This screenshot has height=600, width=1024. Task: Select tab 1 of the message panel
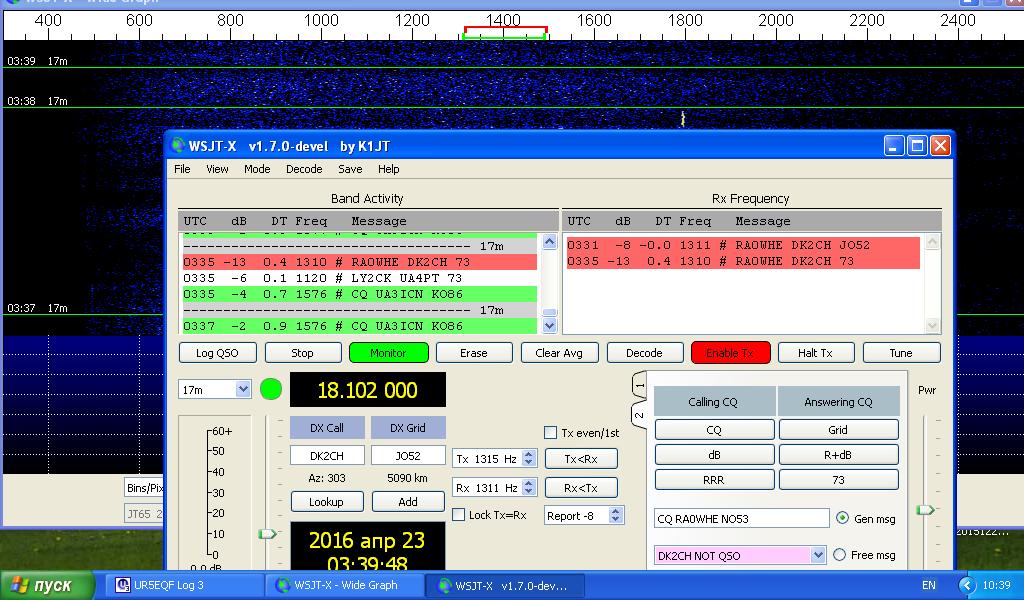pos(640,386)
